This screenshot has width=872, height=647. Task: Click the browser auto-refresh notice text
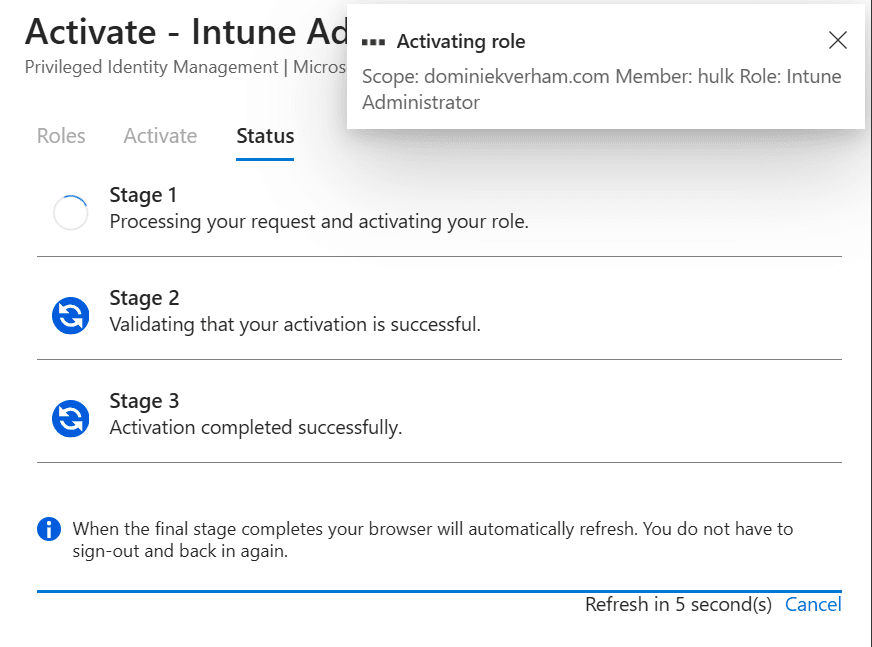432,540
